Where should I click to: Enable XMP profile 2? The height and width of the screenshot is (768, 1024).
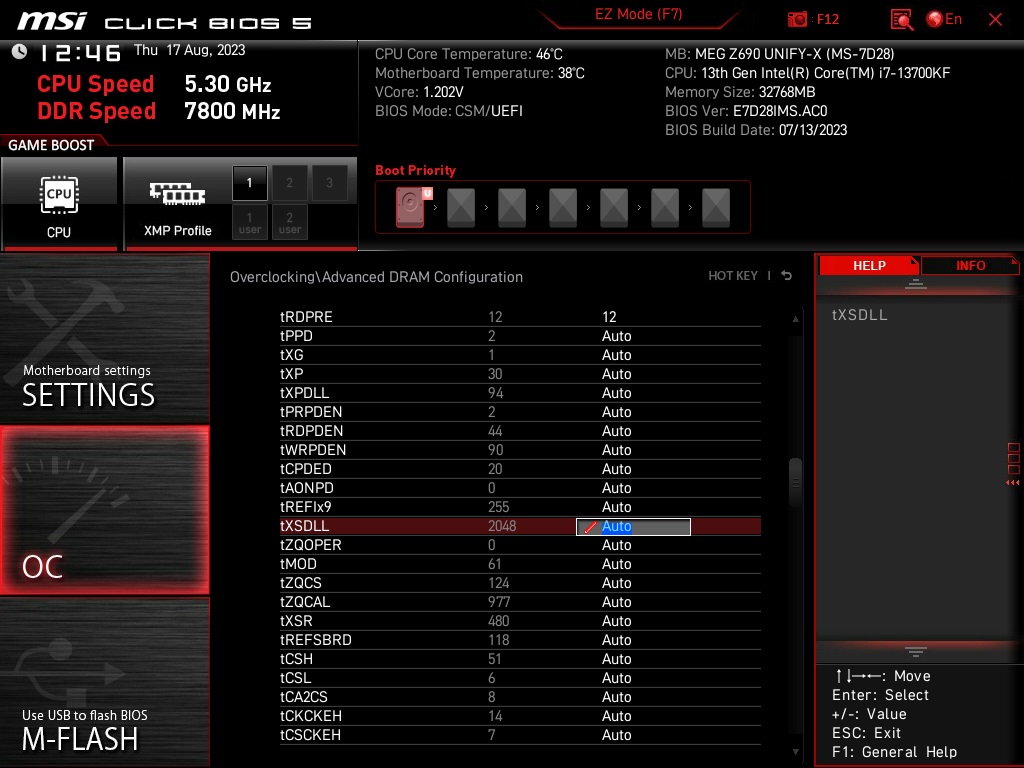289,183
